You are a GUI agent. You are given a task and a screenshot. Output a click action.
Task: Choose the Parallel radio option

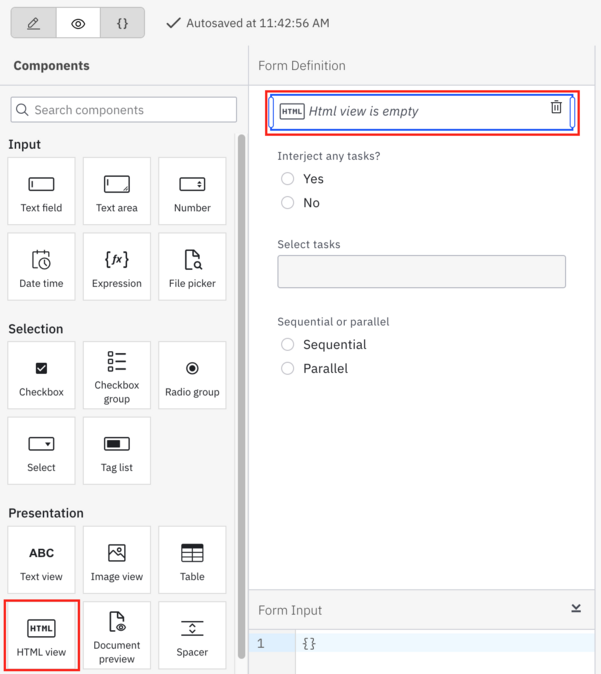[288, 368]
